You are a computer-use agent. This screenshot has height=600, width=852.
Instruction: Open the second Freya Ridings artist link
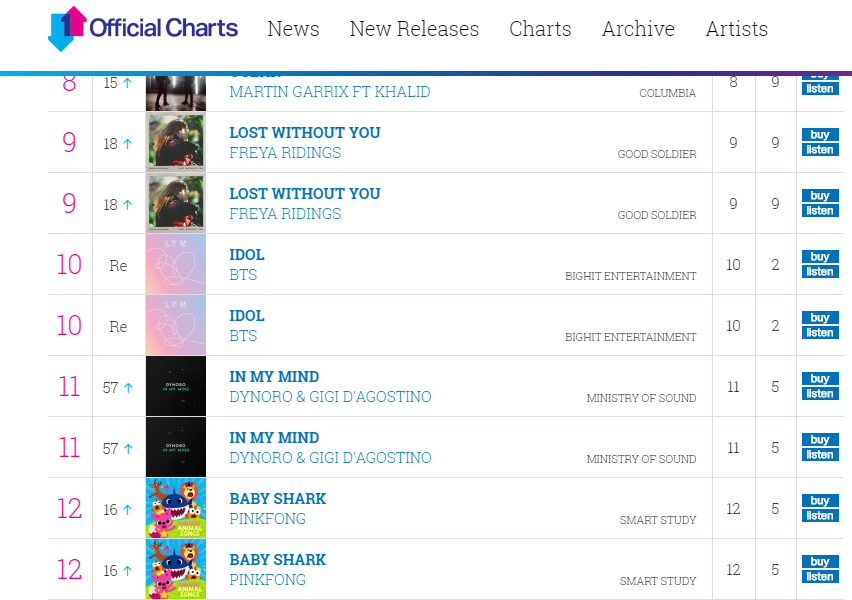tap(285, 214)
